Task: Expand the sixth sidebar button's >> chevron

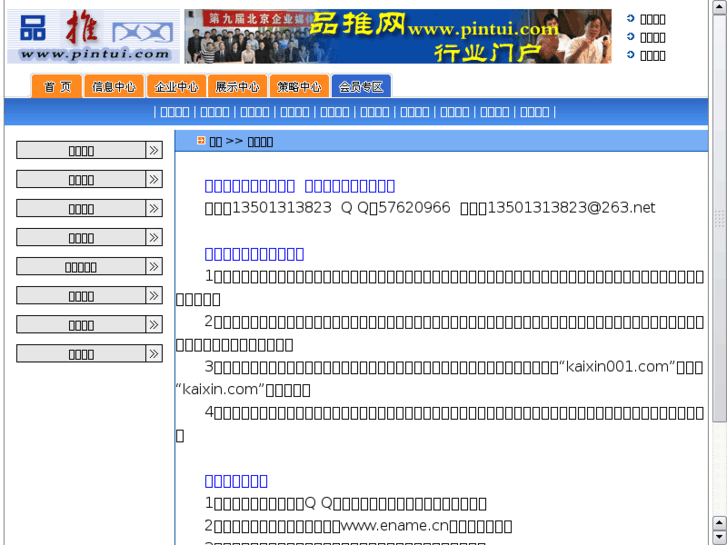Action: point(154,295)
